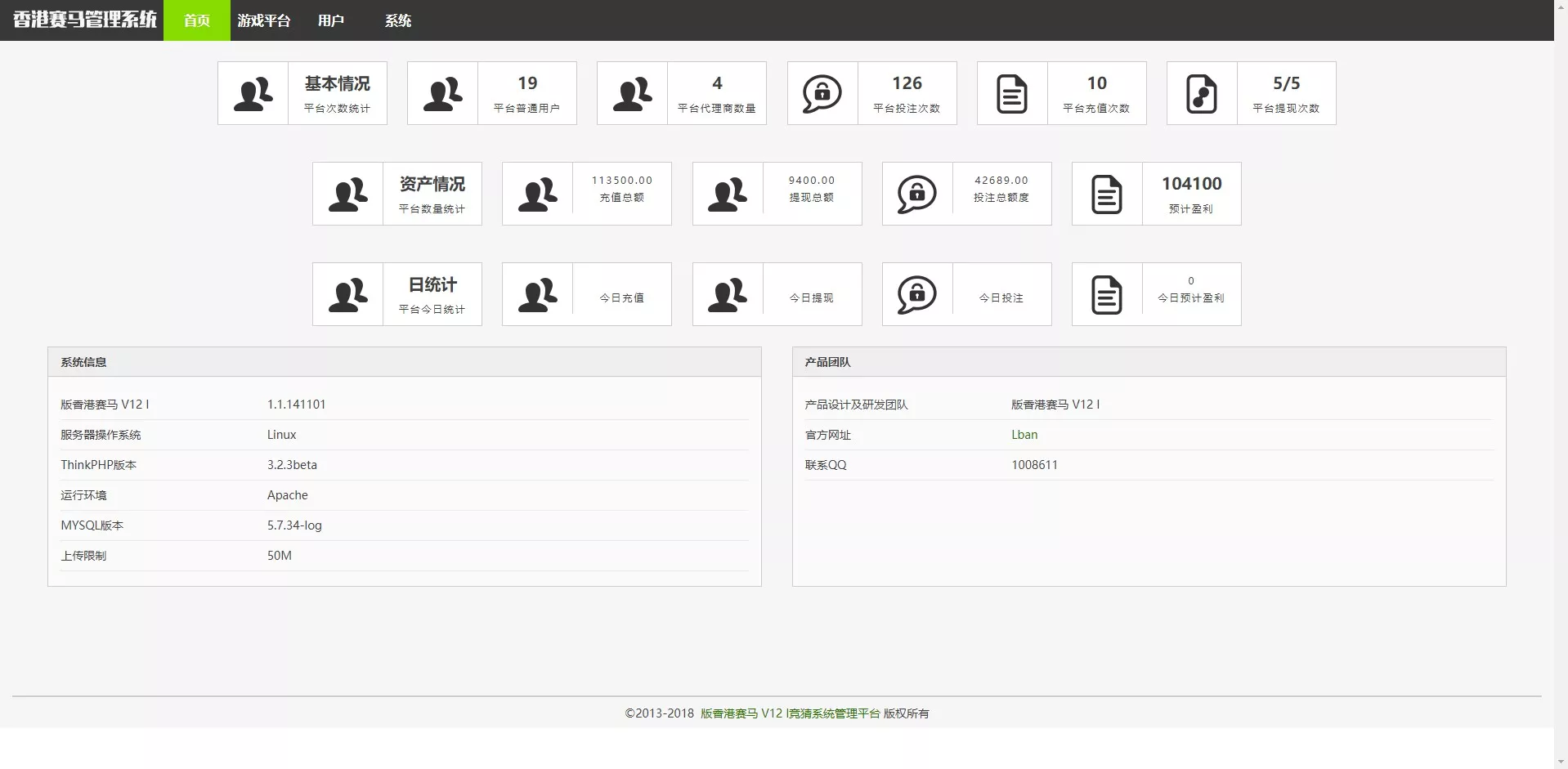Select the 平台普通用户 user icon

[x=443, y=93]
